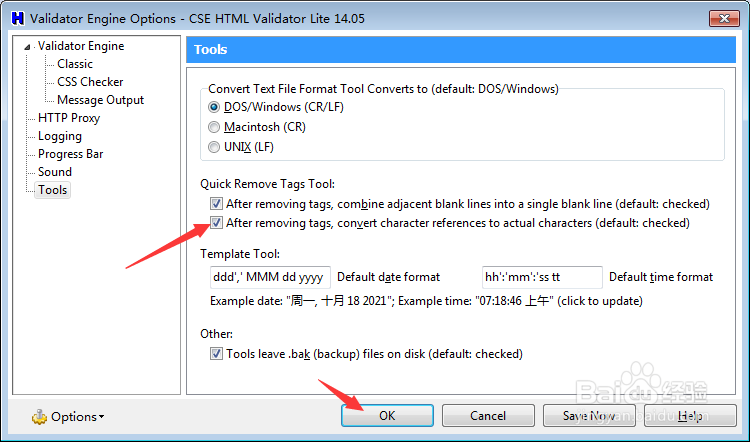Click the gear icon beside Options

(39, 416)
